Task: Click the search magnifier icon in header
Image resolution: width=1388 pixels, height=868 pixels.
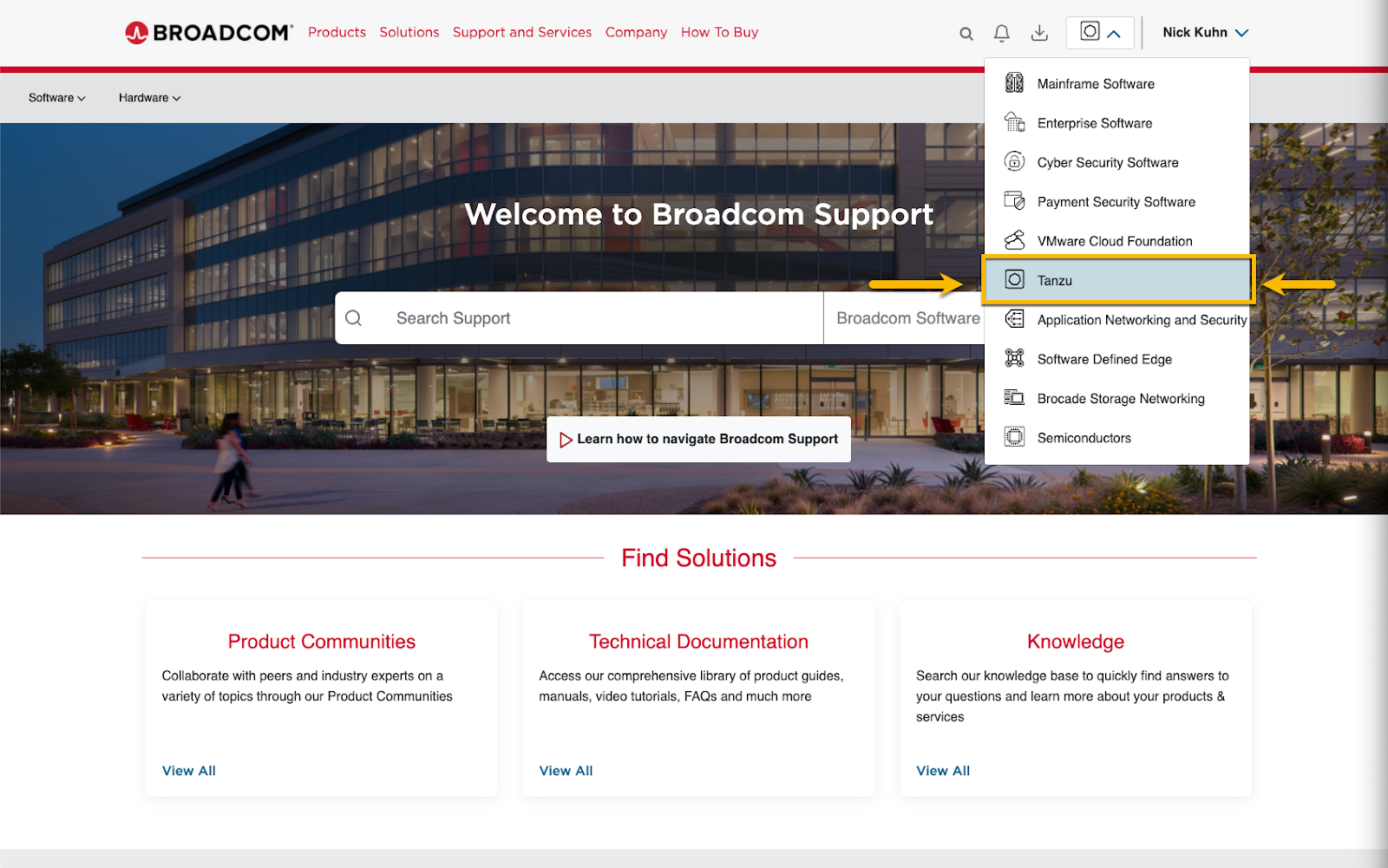Action: (x=966, y=34)
